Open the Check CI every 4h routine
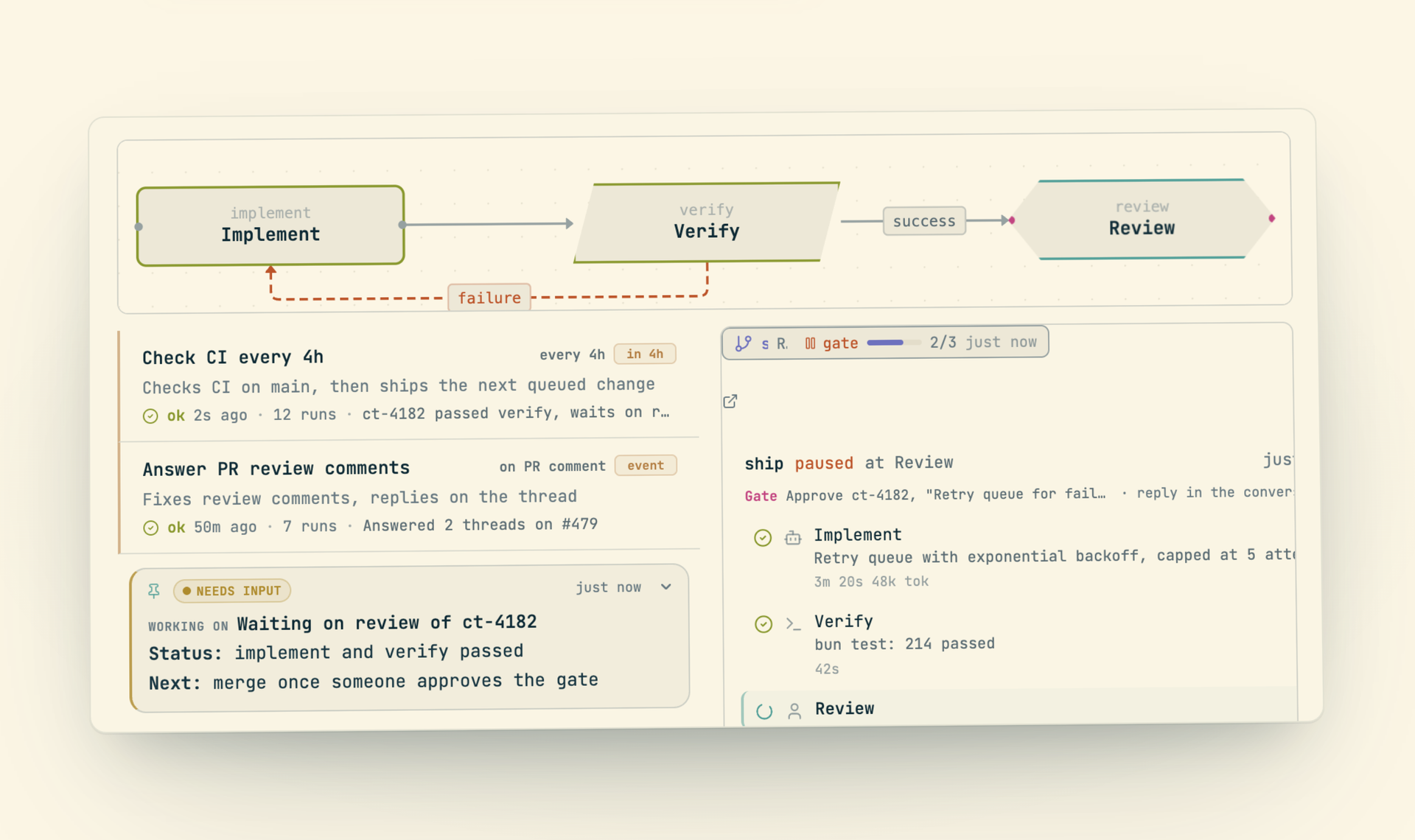The height and width of the screenshot is (840, 1415). [x=409, y=385]
